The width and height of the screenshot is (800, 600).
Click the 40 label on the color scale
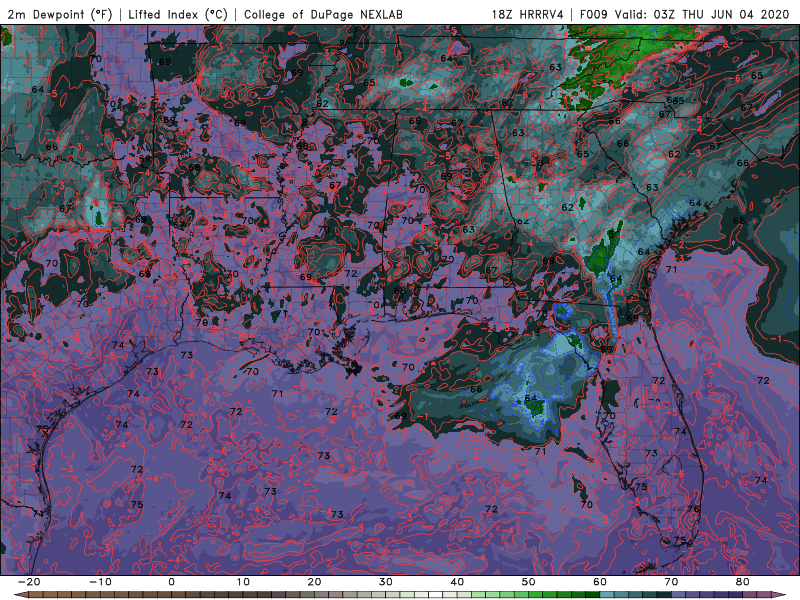point(457,582)
